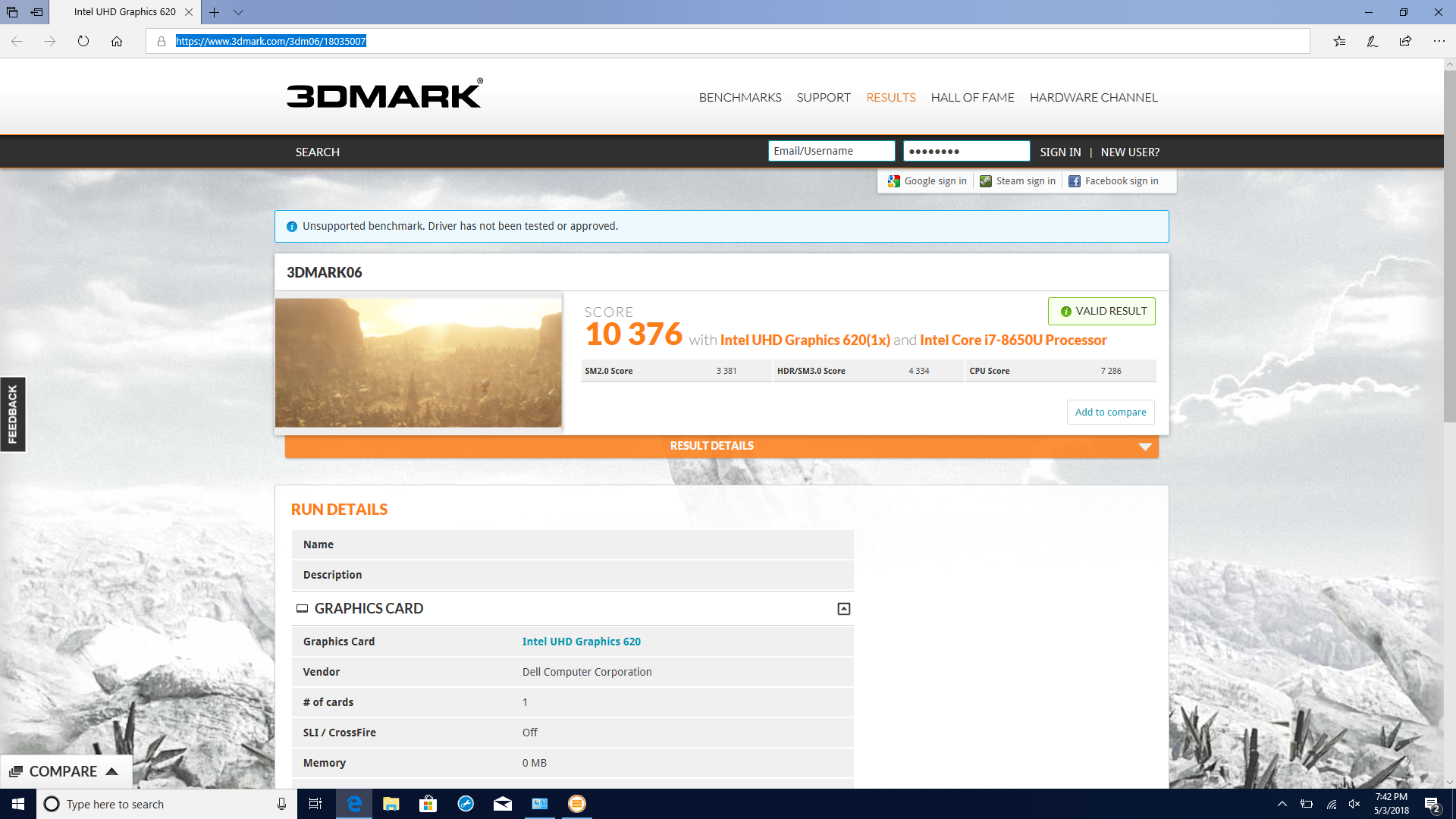
Task: Go to Hall of Fame menu
Action: [972, 98]
